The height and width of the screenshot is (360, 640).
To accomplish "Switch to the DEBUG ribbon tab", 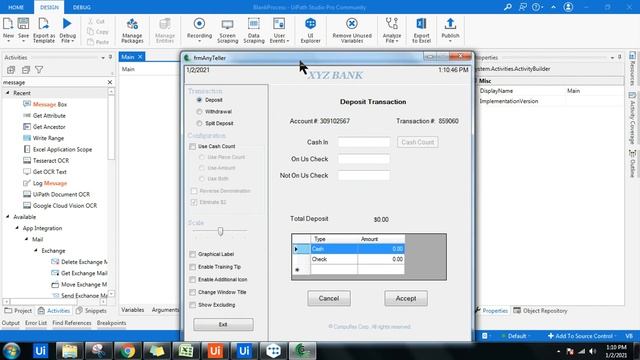I will [82, 7].
